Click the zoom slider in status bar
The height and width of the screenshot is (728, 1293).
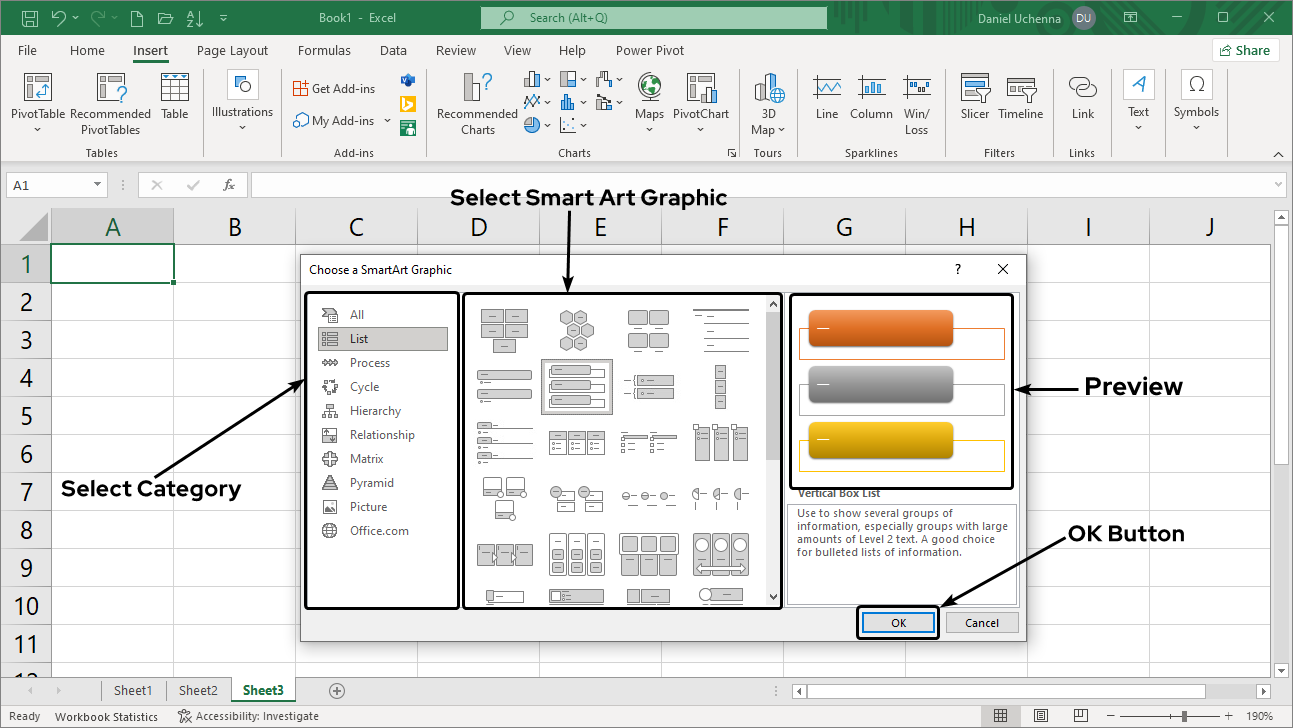coord(1184,716)
